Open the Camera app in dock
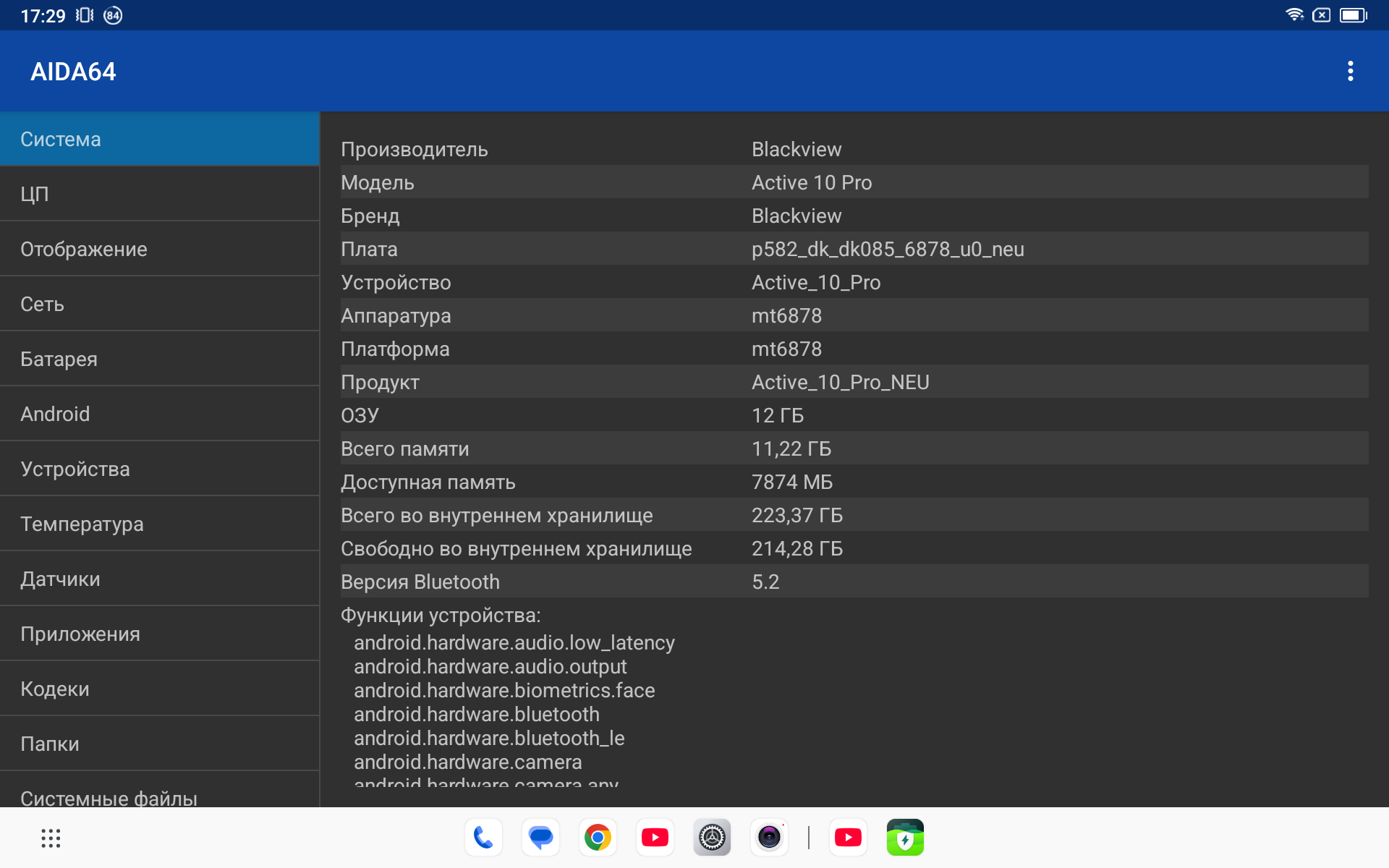Screen dimensions: 1389x868 coord(769,838)
